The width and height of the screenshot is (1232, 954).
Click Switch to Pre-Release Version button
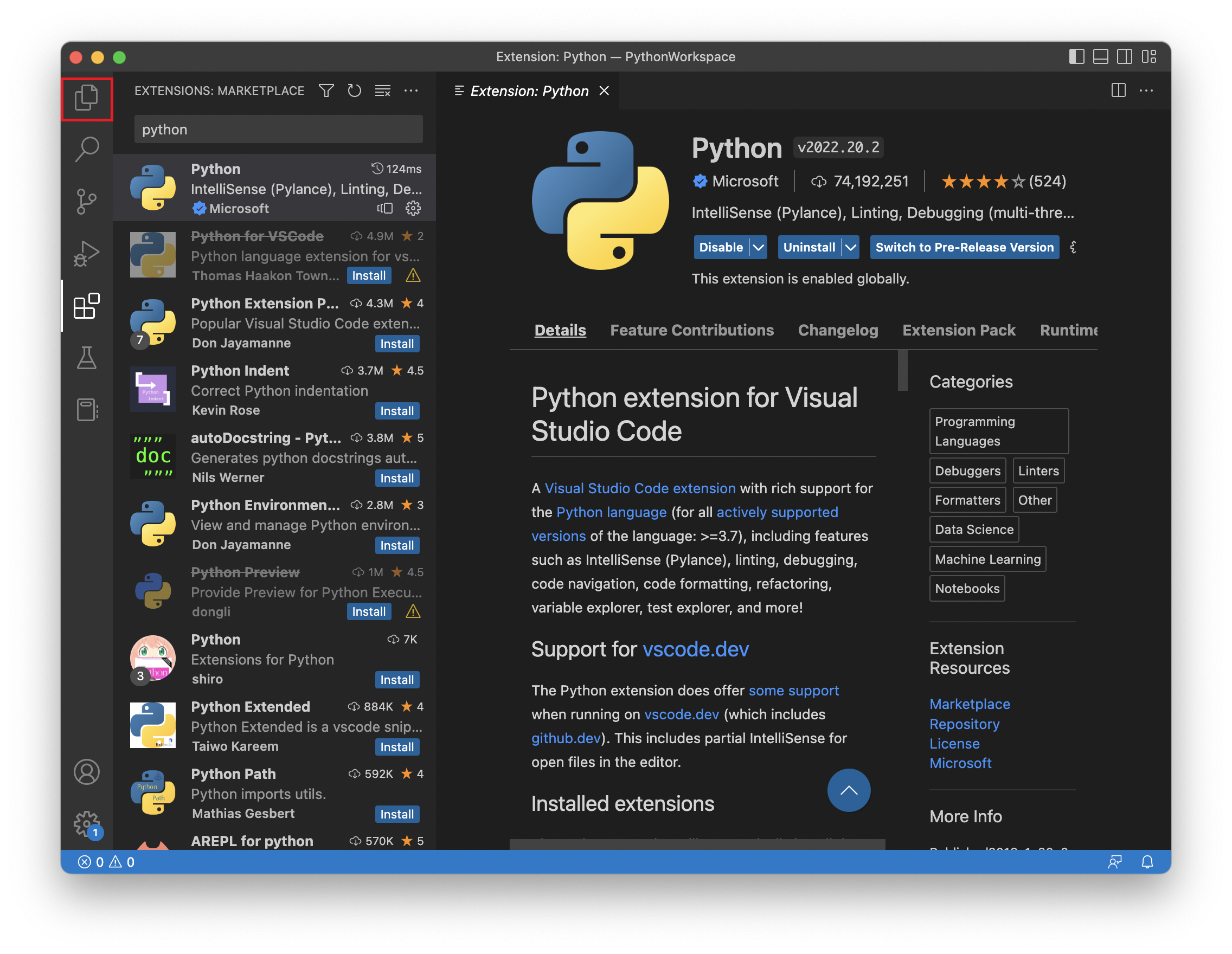(964, 248)
